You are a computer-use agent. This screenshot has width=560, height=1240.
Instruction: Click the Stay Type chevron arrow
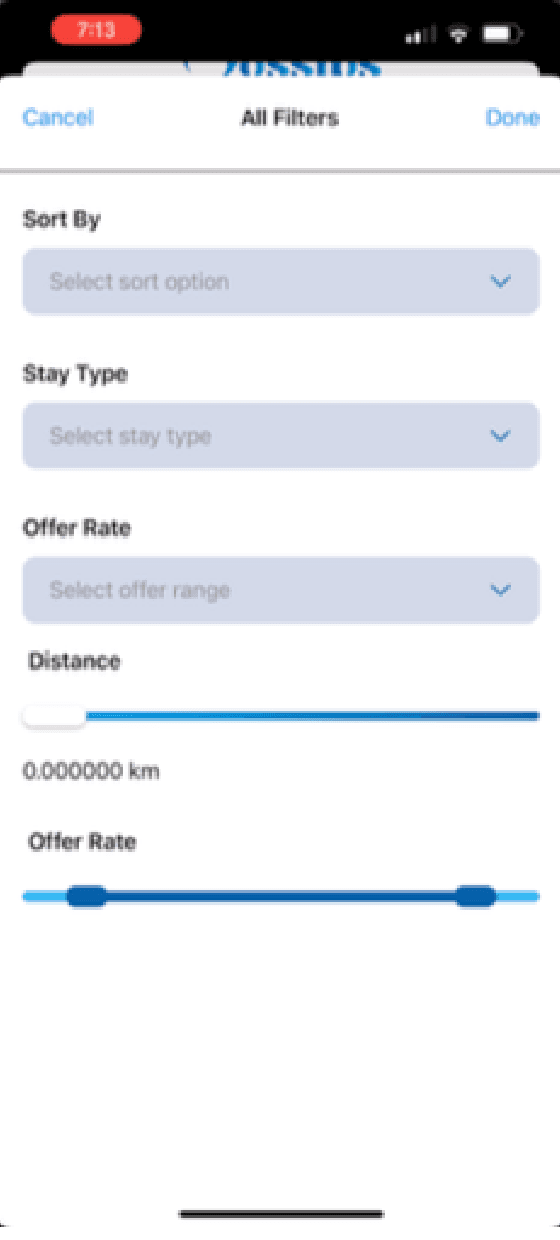(x=501, y=436)
